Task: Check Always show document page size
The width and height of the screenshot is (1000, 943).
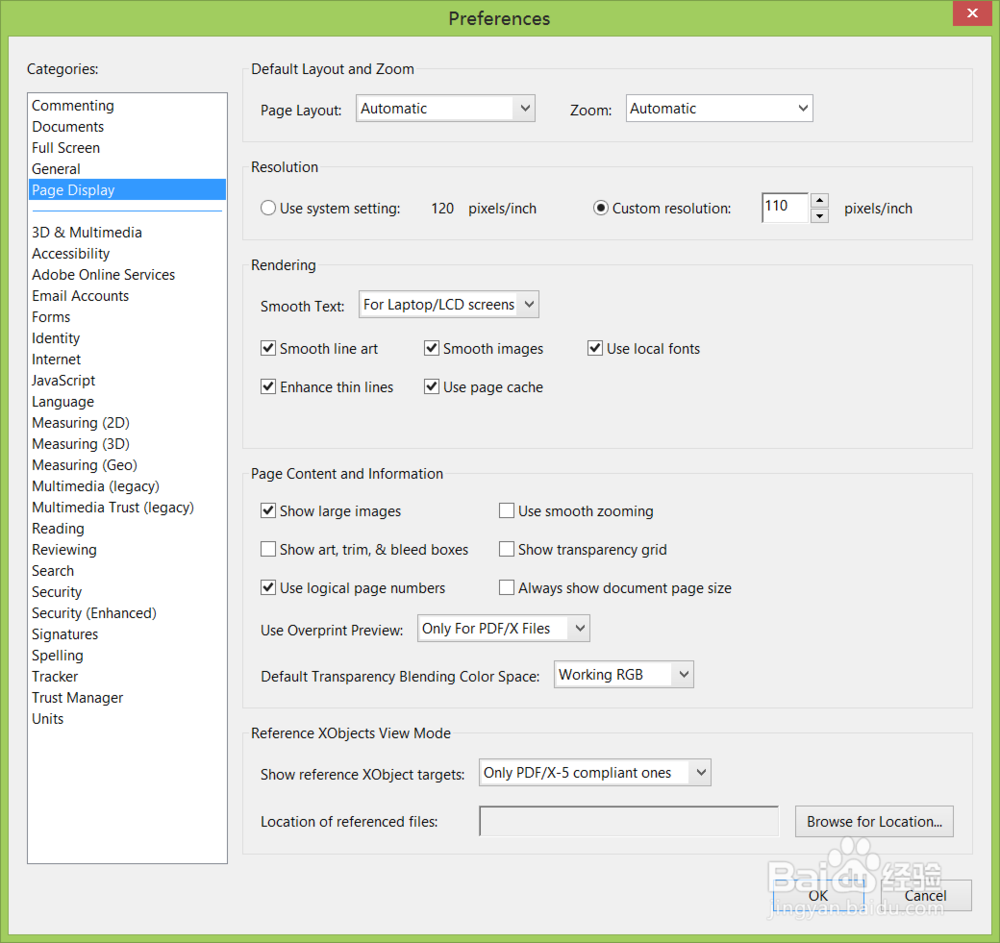Action: pyautogui.click(x=507, y=587)
